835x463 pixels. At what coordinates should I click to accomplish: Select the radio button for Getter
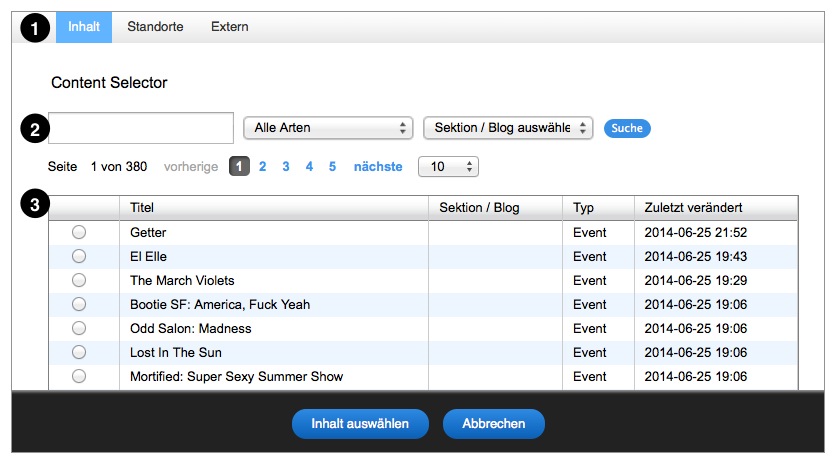pyautogui.click(x=79, y=232)
